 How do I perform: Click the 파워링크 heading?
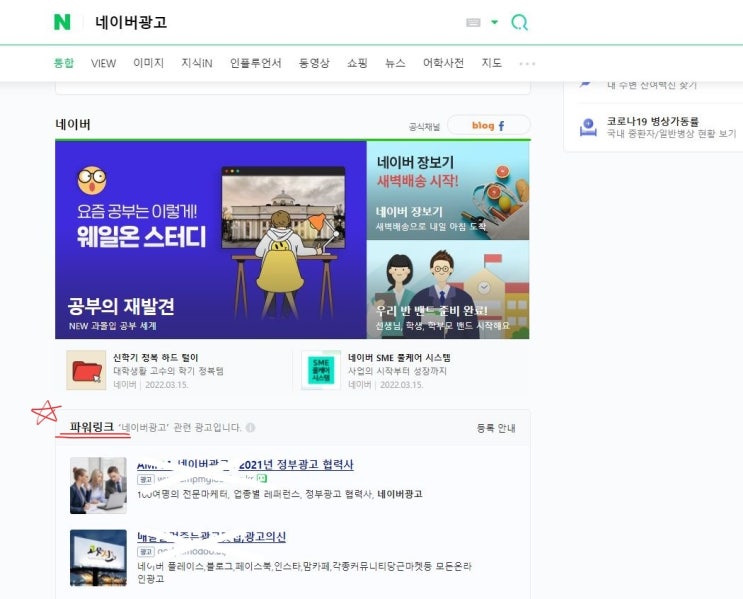[91, 427]
